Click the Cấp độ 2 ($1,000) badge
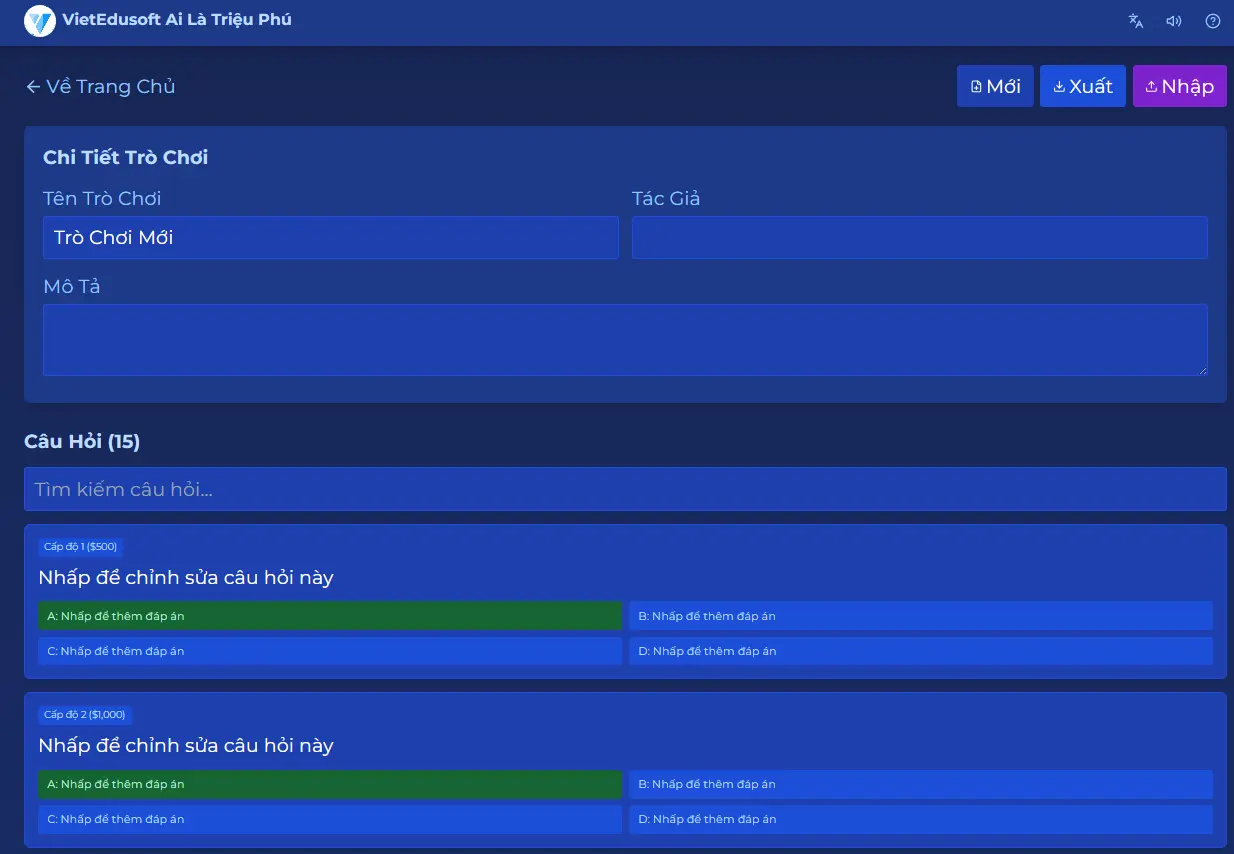 click(x=85, y=715)
